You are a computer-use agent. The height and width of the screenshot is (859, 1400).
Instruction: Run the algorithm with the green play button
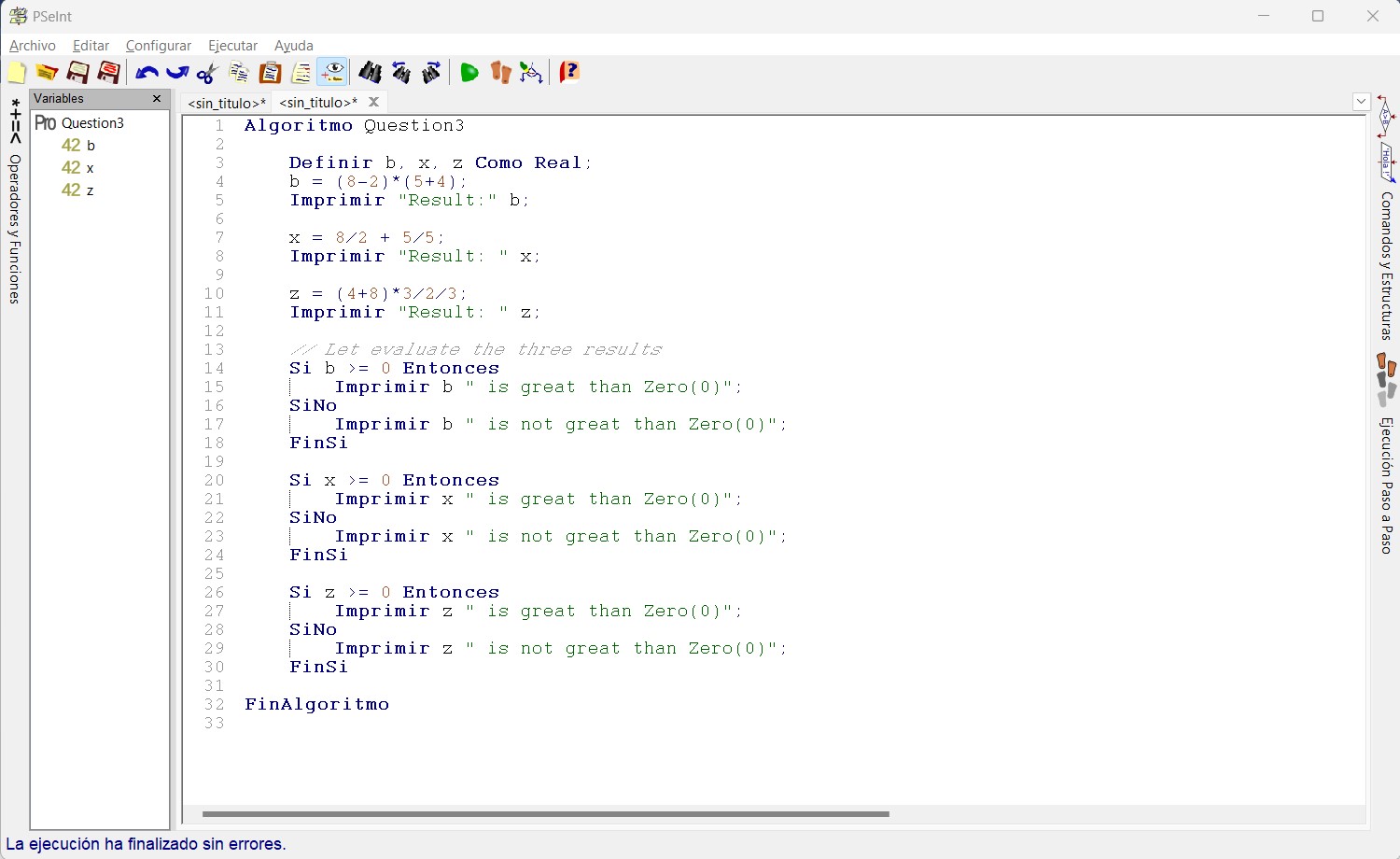[469, 73]
